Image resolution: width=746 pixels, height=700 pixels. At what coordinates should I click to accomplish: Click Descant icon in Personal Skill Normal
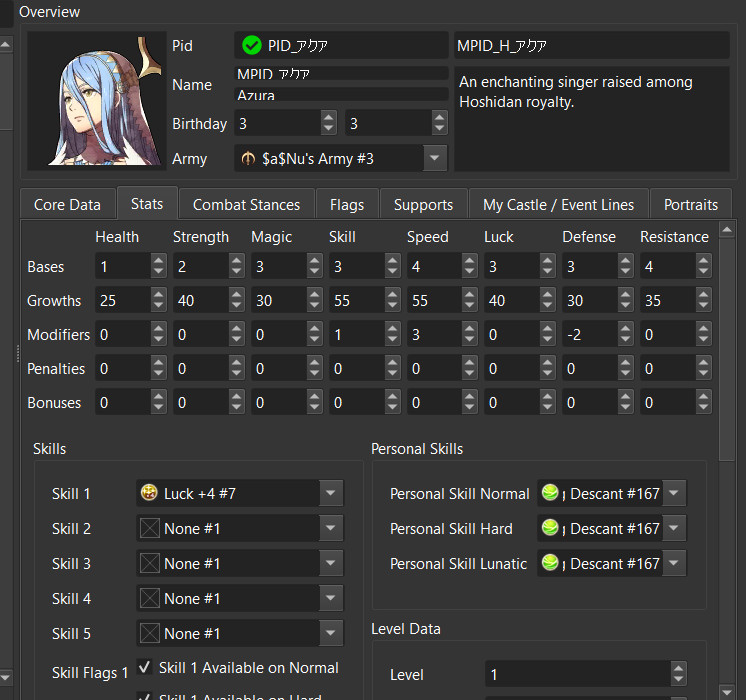click(x=550, y=493)
